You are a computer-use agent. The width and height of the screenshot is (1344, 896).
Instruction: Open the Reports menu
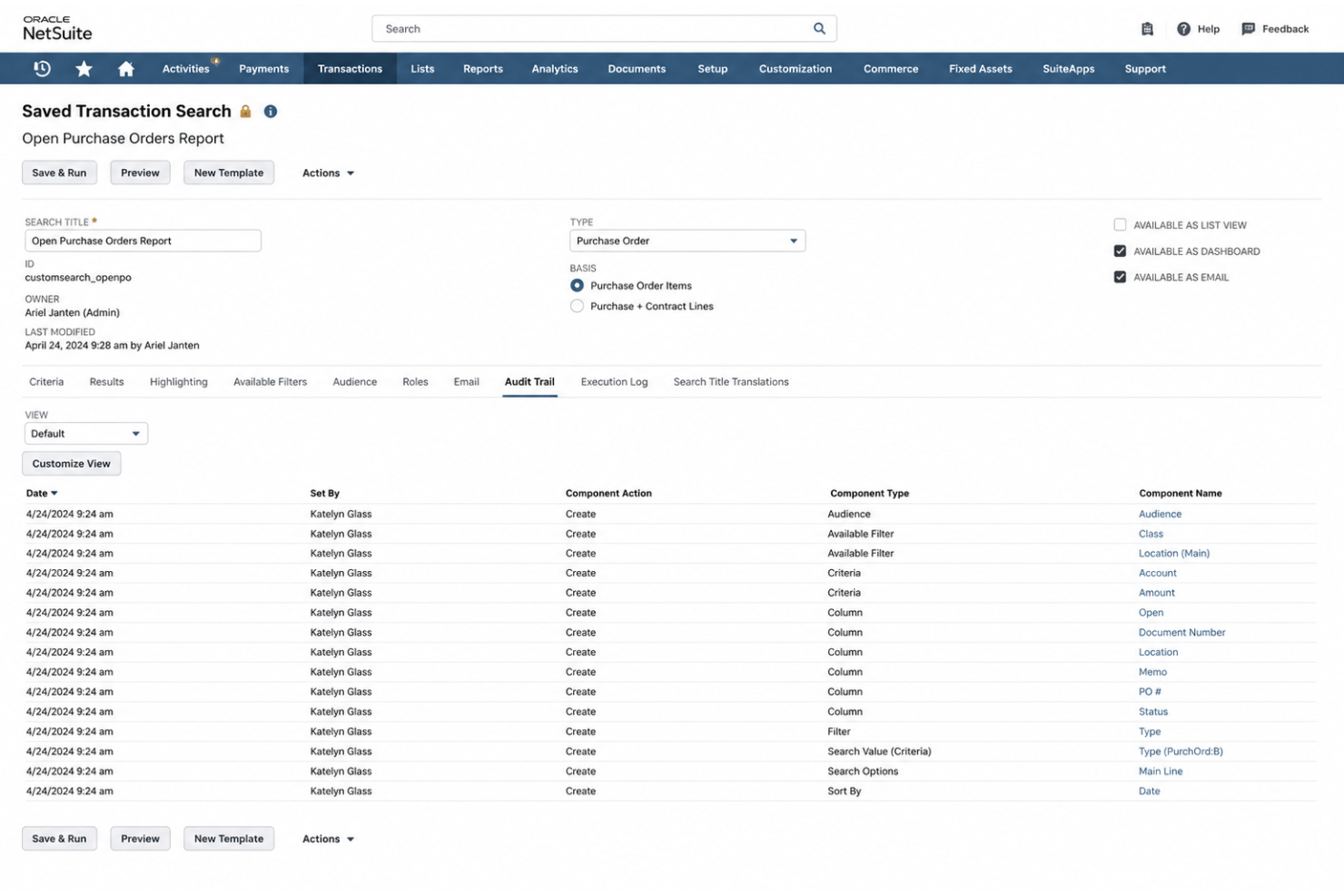click(x=483, y=68)
